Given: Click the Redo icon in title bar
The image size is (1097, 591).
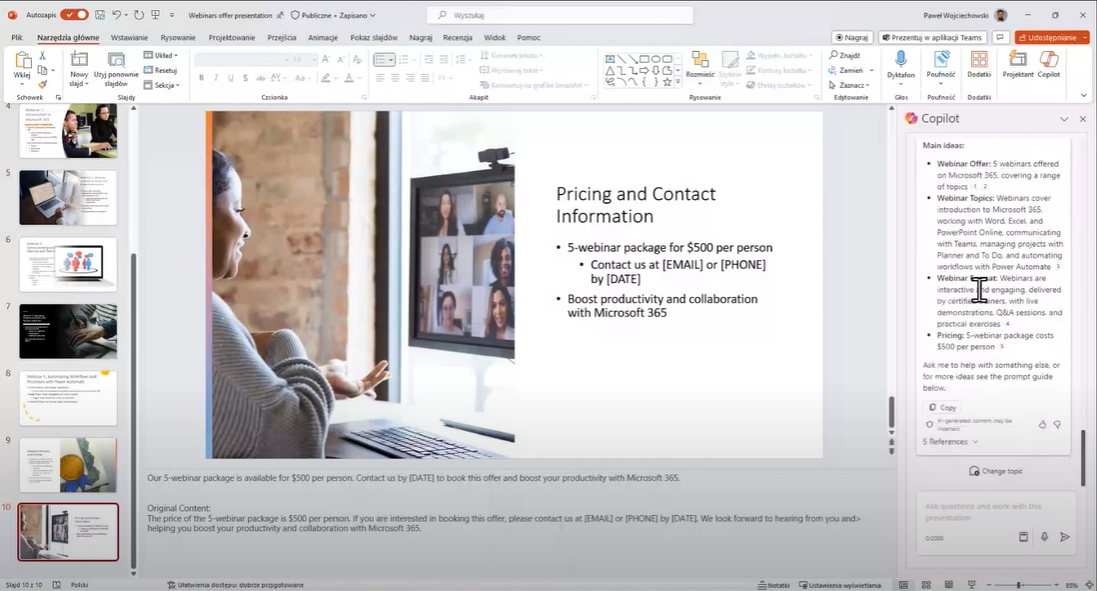Looking at the screenshot, I should point(139,15).
